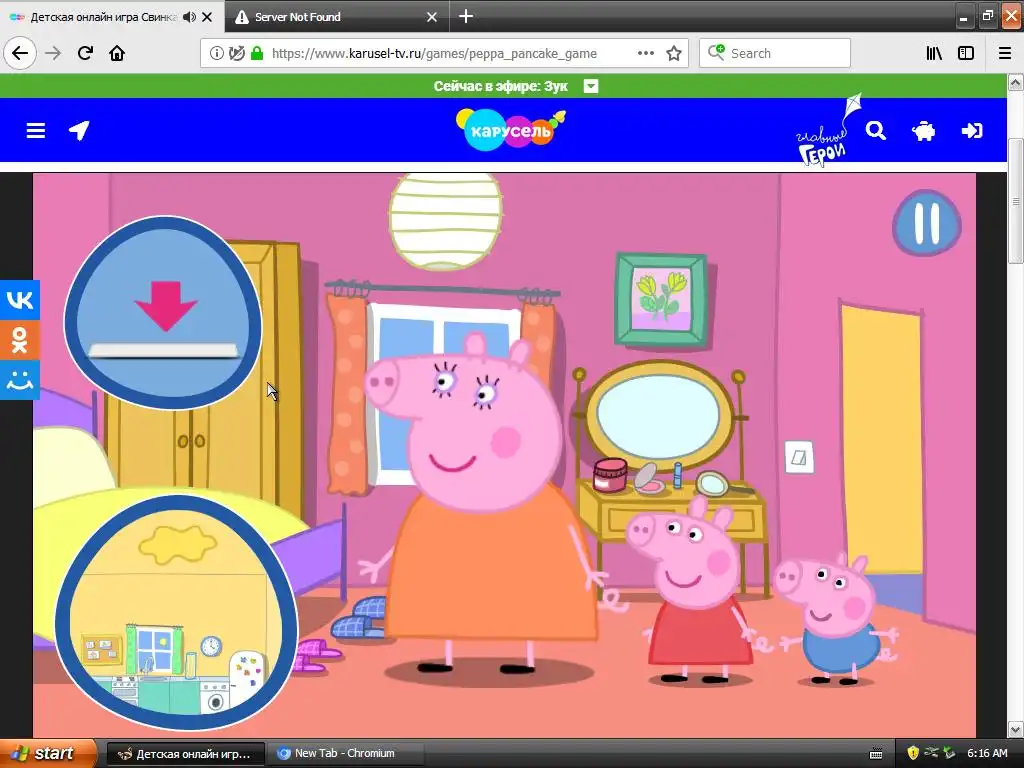
Task: Click the Search input box
Action: (x=775, y=53)
